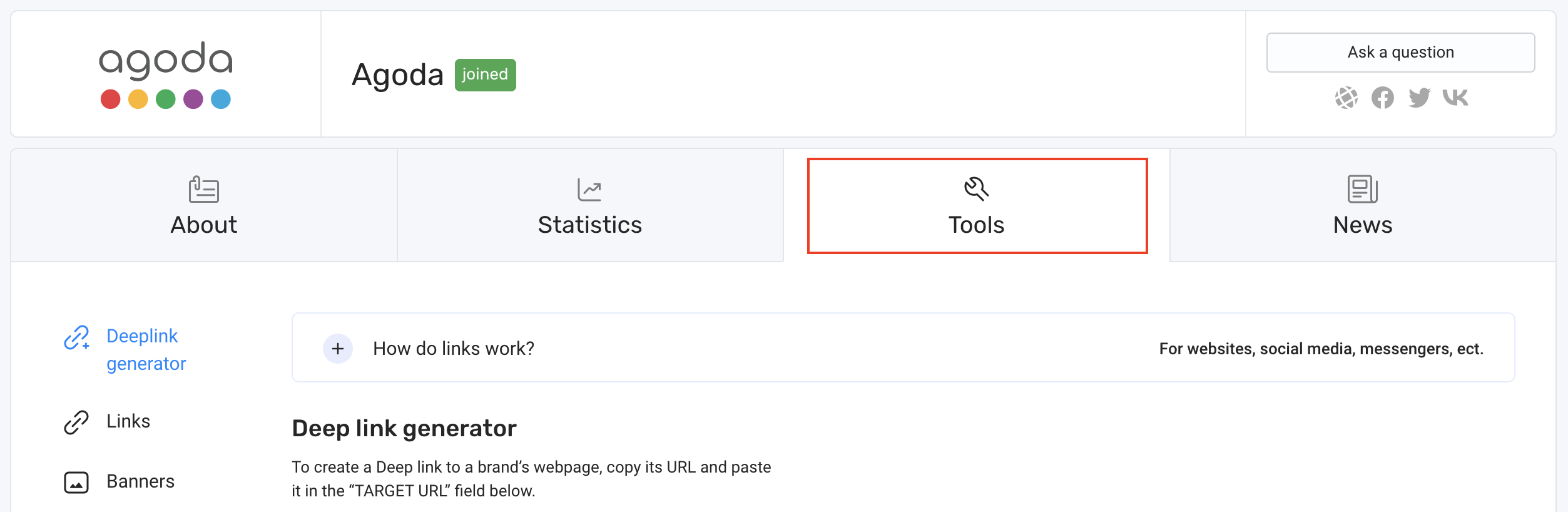
Task: Switch to the About tab
Action: pyautogui.click(x=204, y=205)
